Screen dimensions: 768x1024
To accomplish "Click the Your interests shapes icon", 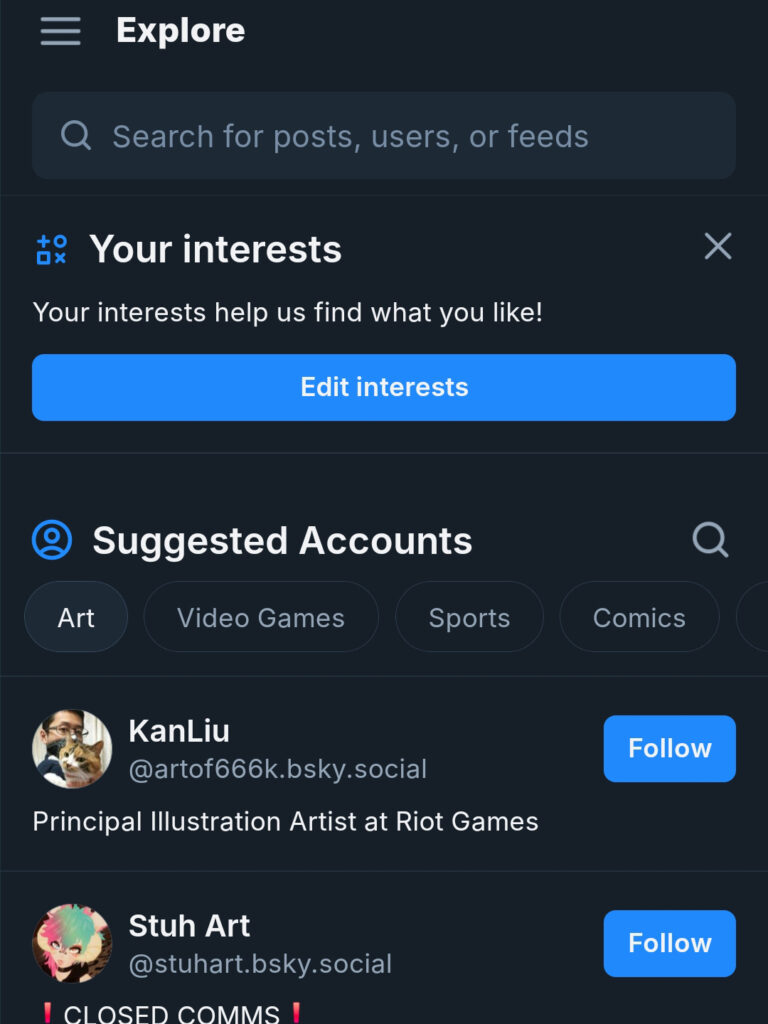I will tap(51, 249).
